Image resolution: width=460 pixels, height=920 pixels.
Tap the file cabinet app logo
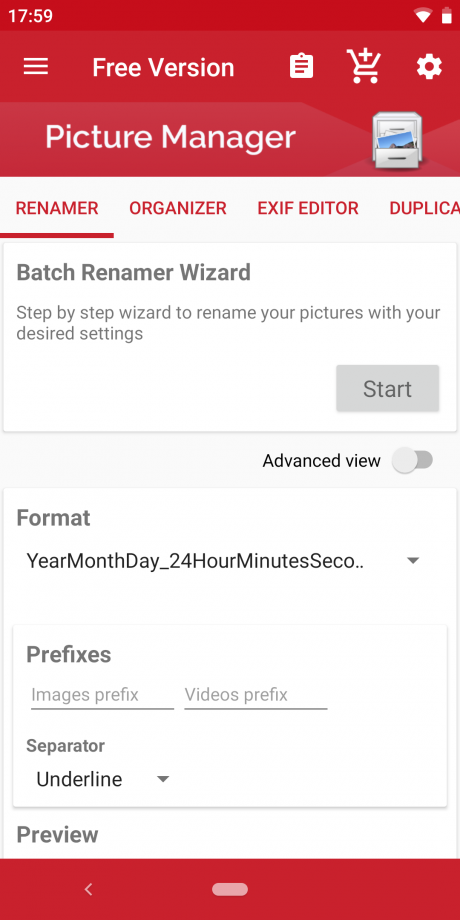398,138
